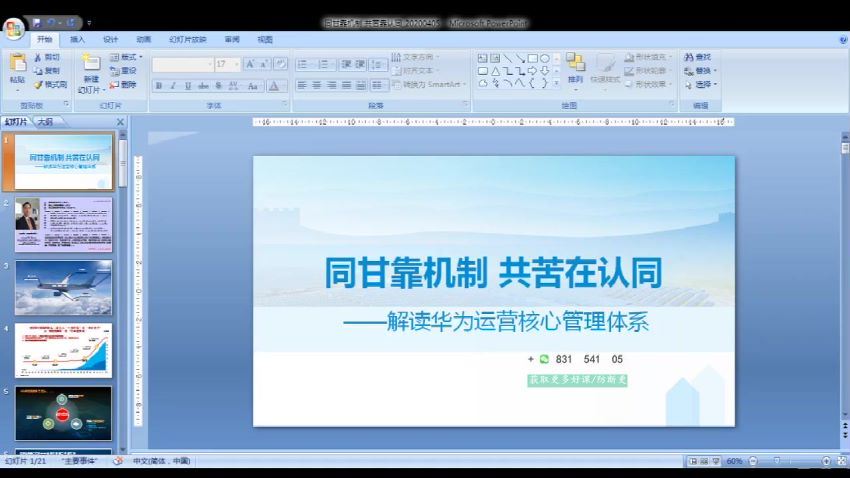
Task: Select the oval shape in shapes gallery
Action: [x=544, y=58]
